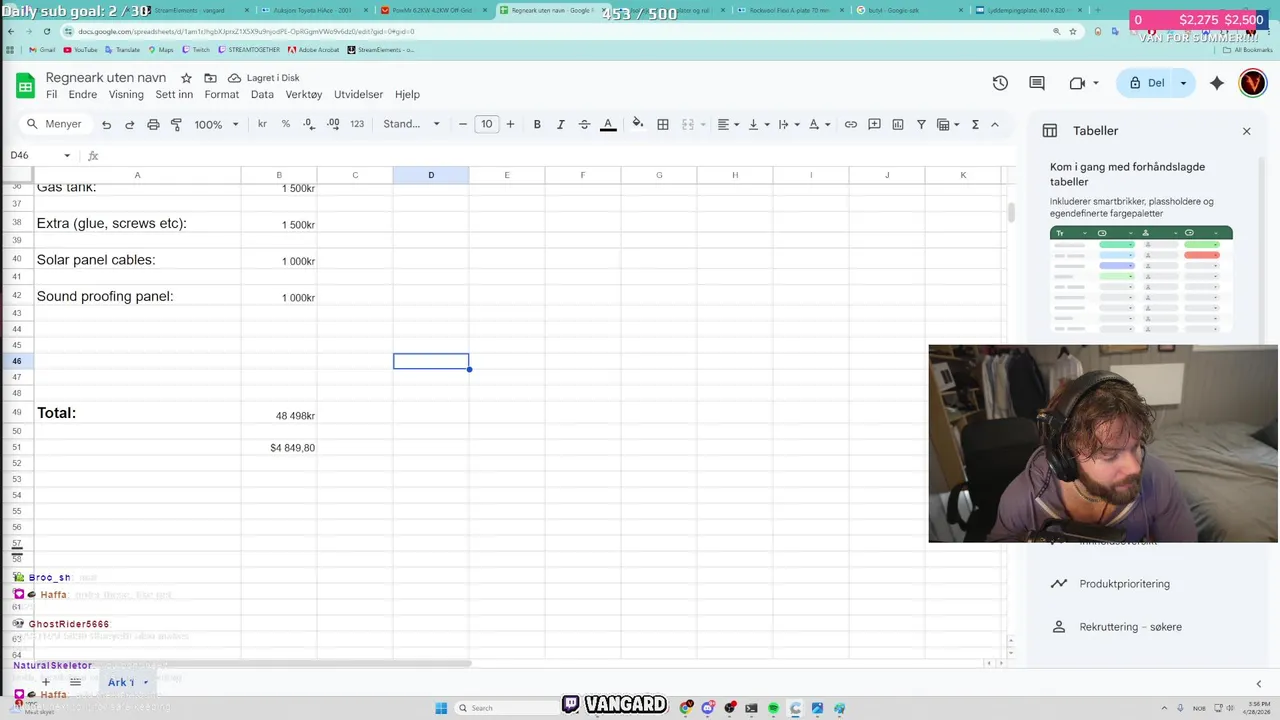Click font size field showing 10
The image size is (1280, 720).
pyautogui.click(x=486, y=124)
